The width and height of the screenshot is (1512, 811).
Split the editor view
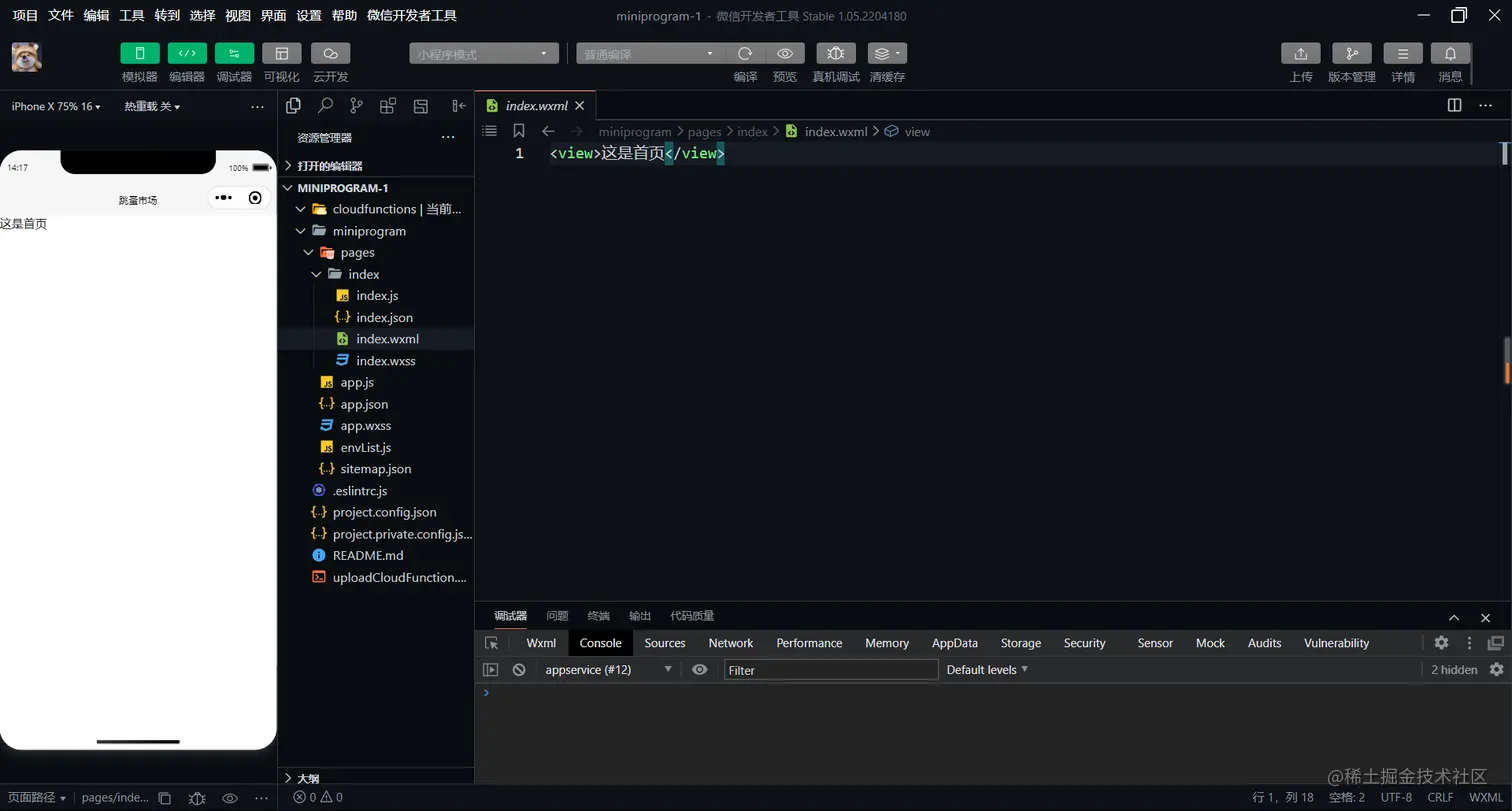tap(1455, 105)
